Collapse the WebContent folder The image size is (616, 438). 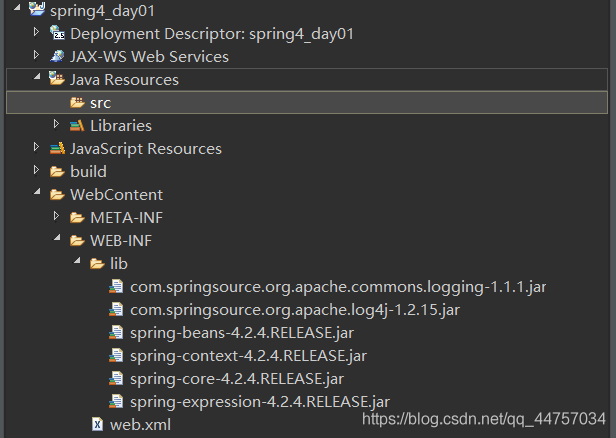pyautogui.click(x=38, y=194)
